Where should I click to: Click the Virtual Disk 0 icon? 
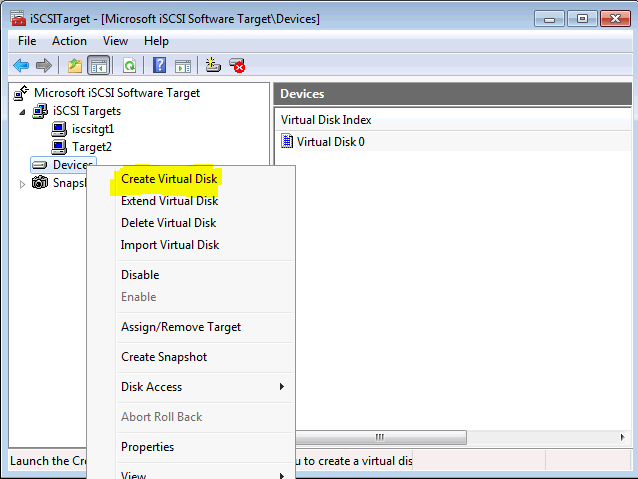pos(287,141)
